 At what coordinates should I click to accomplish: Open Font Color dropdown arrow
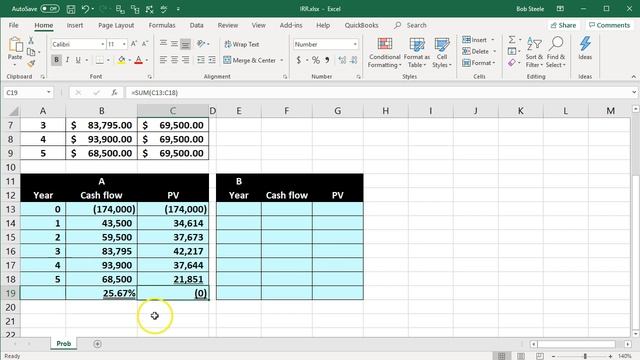pyautogui.click(x=147, y=60)
